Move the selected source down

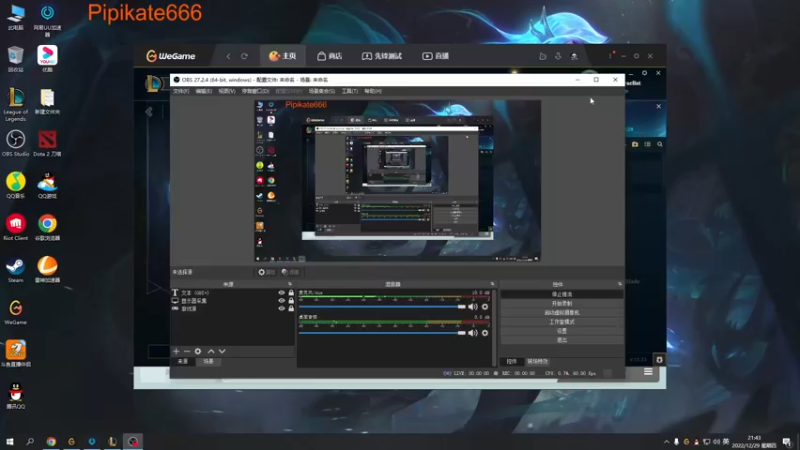click(222, 352)
